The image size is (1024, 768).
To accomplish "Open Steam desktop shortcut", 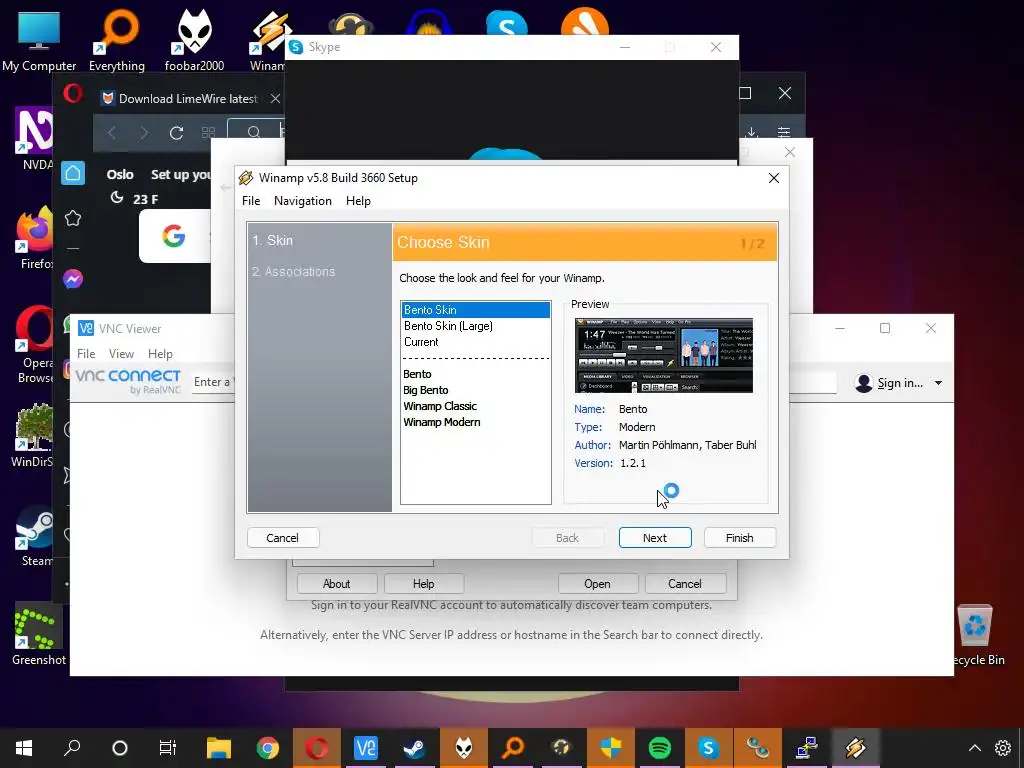I will [37, 537].
